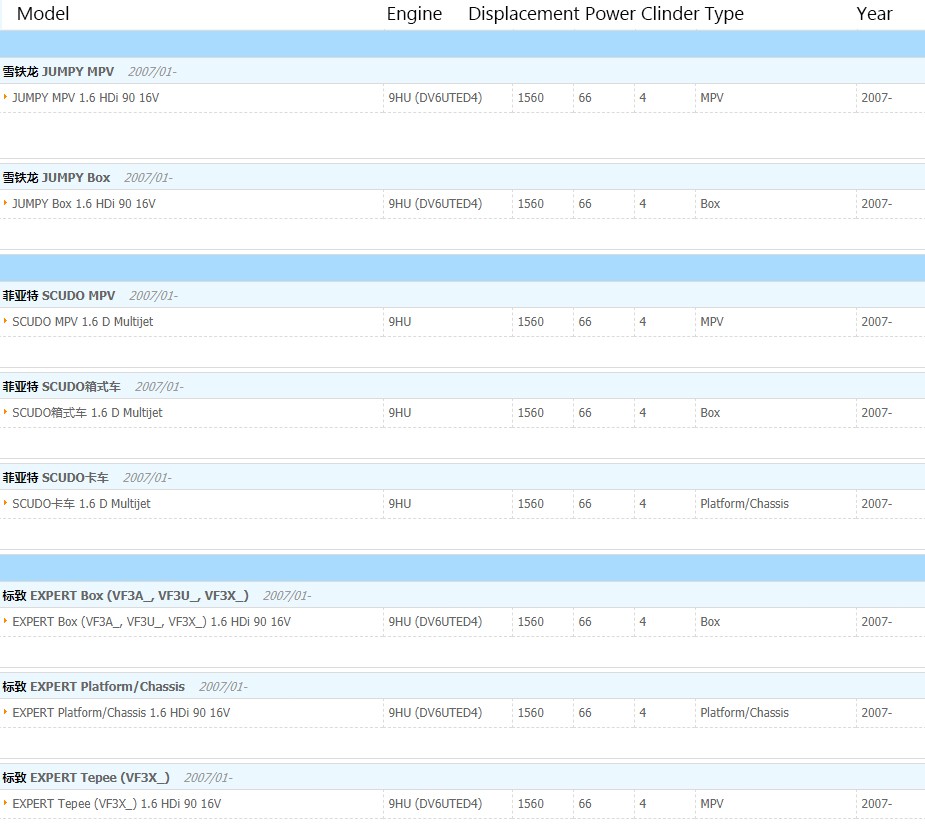This screenshot has width=925, height=832.
Task: Click the Year column header
Action: (x=874, y=14)
